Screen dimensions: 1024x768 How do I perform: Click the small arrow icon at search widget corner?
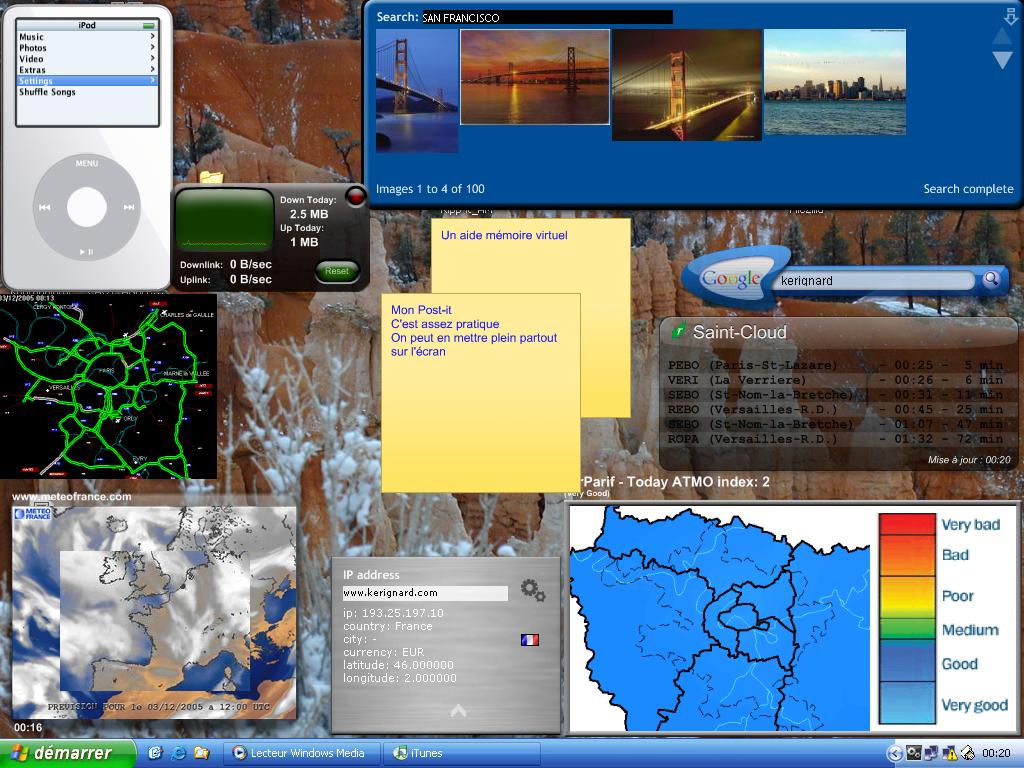pyautogui.click(x=1010, y=17)
